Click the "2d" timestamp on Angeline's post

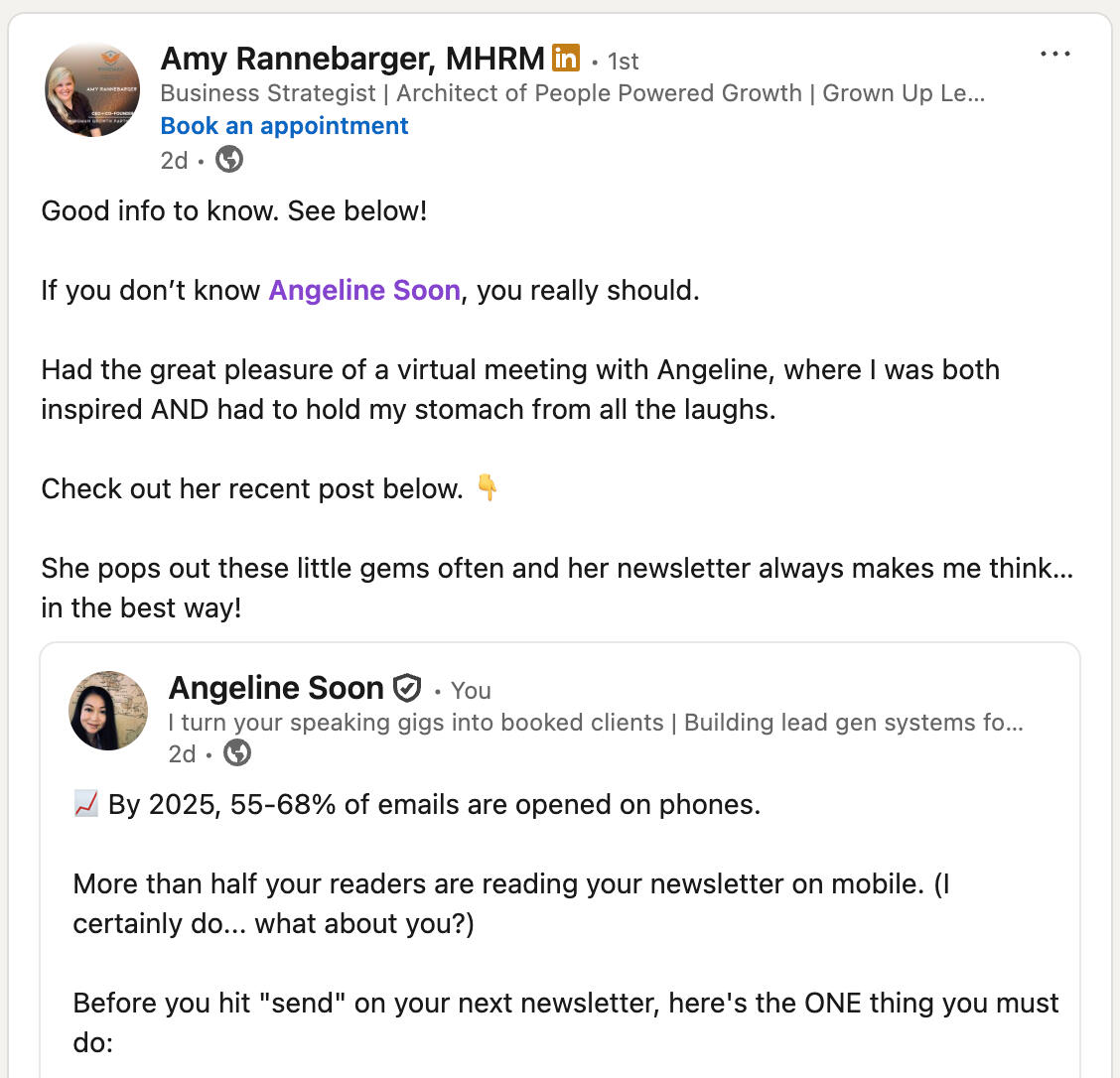coord(183,754)
